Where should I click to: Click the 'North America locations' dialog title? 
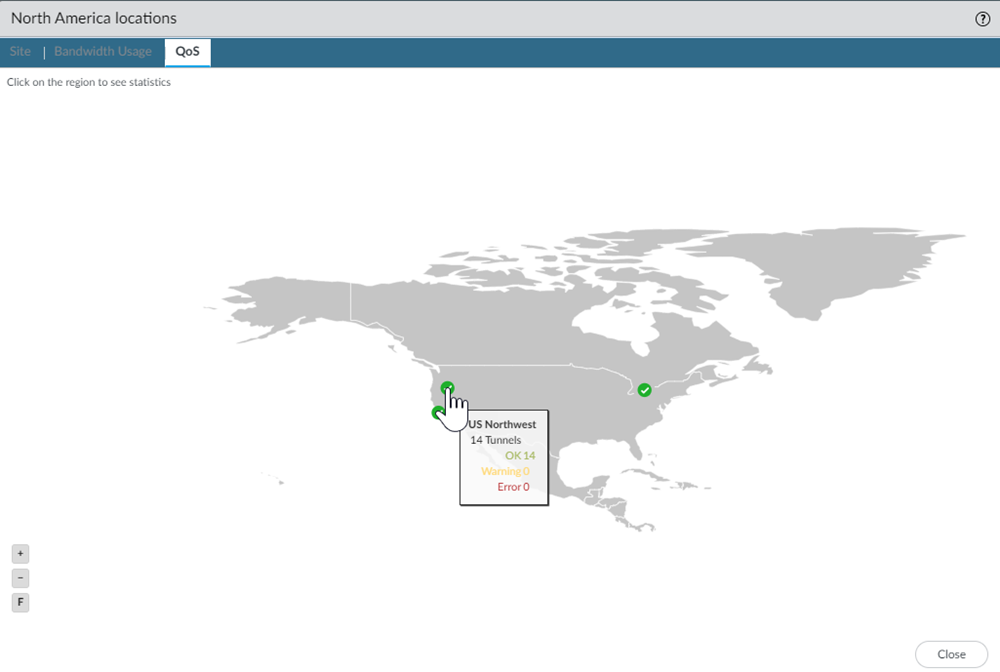click(94, 18)
